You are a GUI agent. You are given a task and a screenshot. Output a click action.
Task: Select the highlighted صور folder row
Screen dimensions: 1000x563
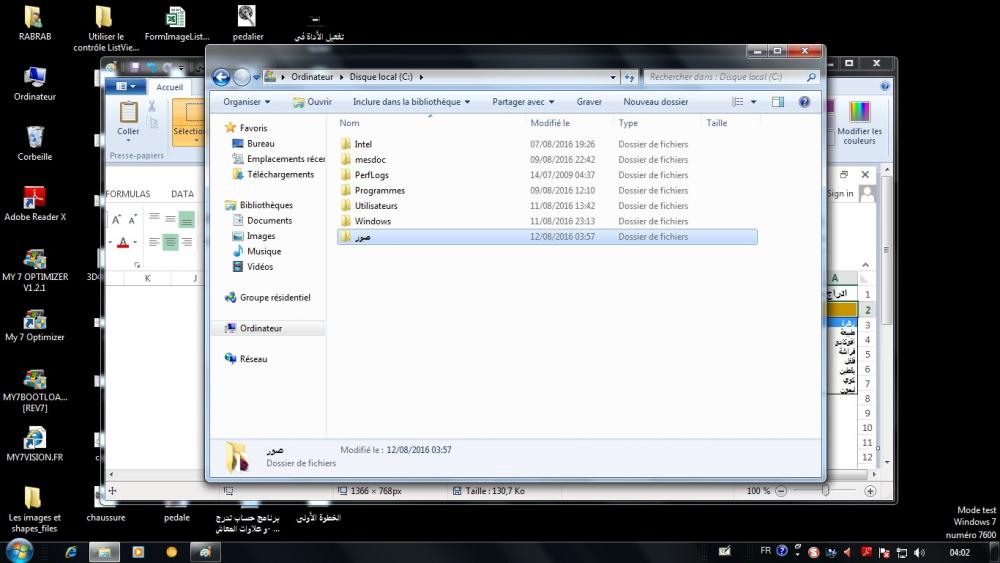[547, 237]
